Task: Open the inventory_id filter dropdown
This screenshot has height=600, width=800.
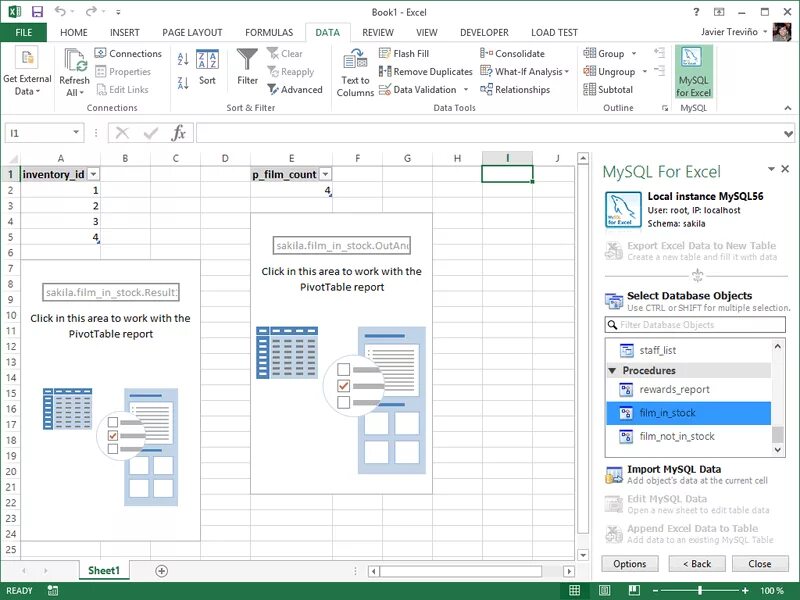Action: (93, 174)
